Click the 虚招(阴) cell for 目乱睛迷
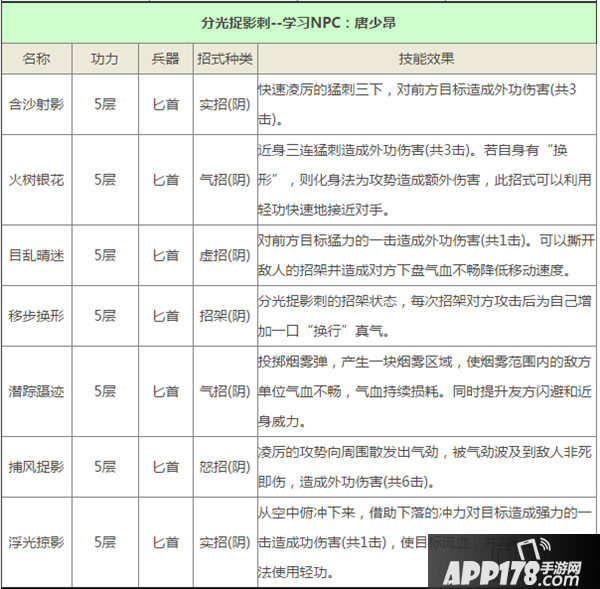The width and height of the screenshot is (600, 589). [x=223, y=255]
